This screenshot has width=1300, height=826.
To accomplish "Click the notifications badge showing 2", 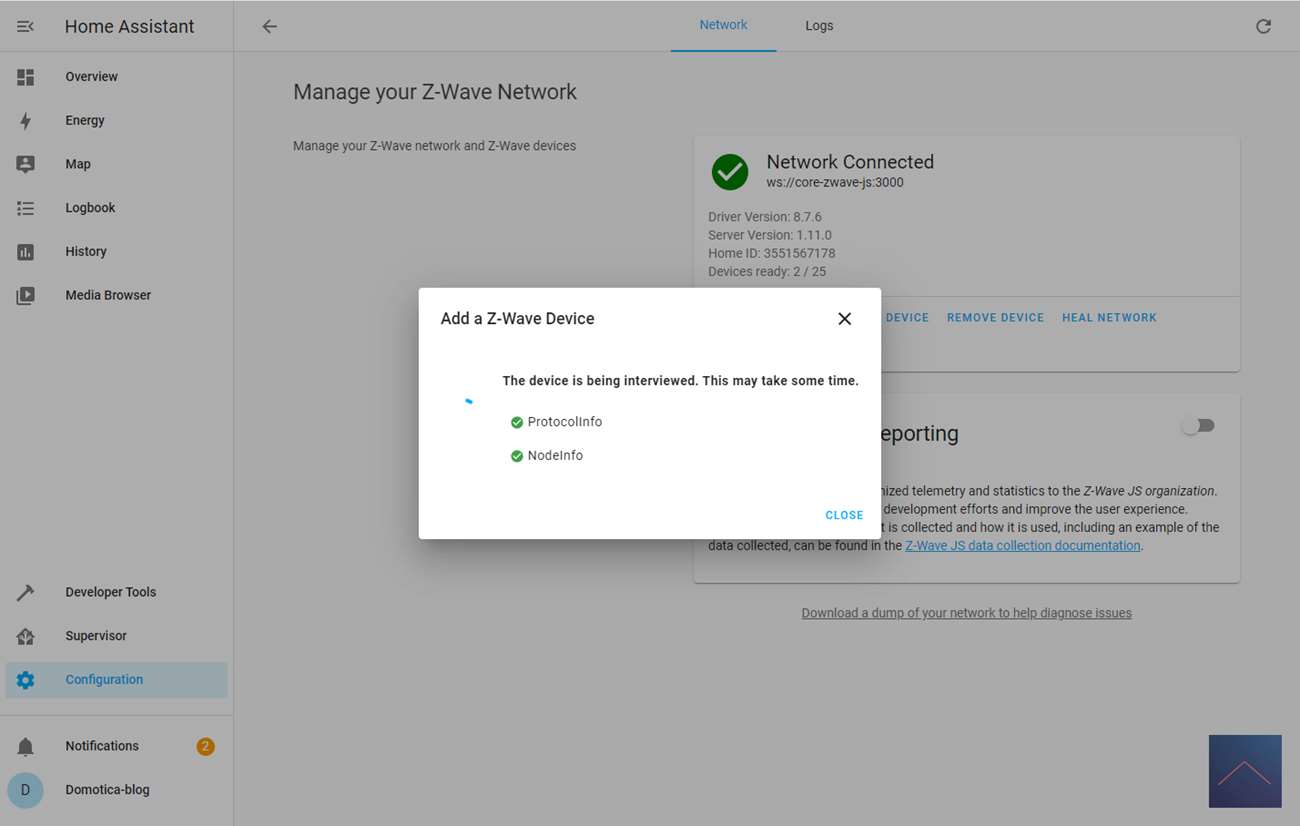I will click(x=205, y=747).
